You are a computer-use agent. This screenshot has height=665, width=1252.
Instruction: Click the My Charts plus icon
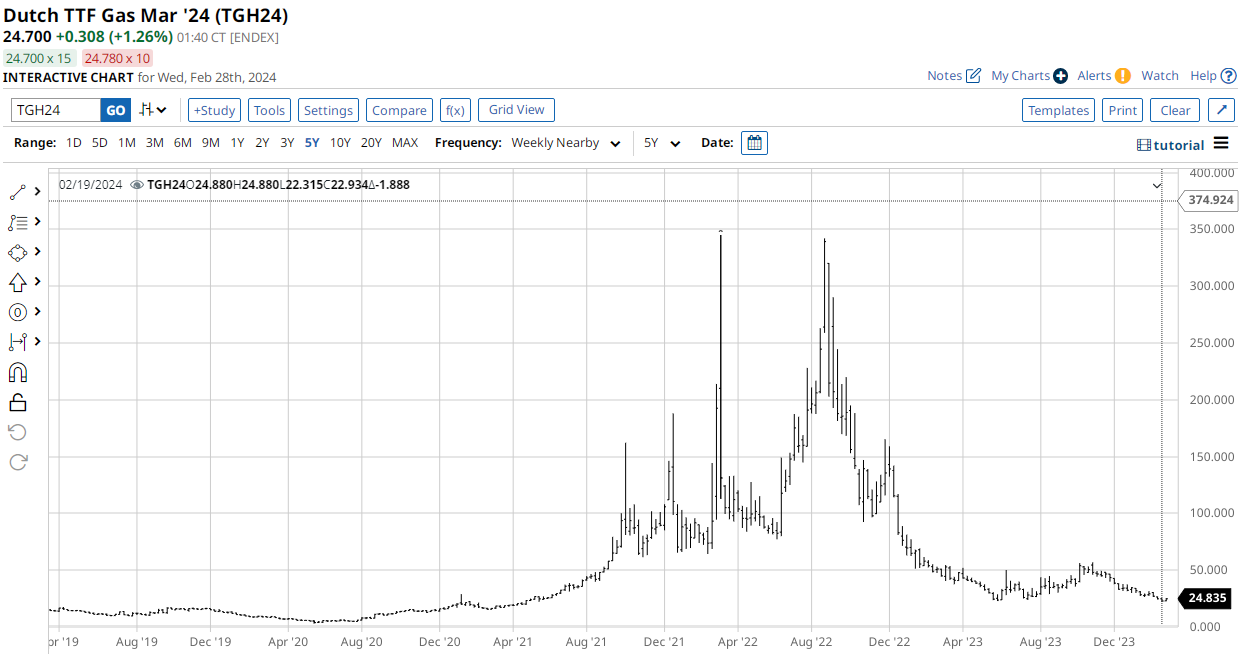(x=1061, y=76)
